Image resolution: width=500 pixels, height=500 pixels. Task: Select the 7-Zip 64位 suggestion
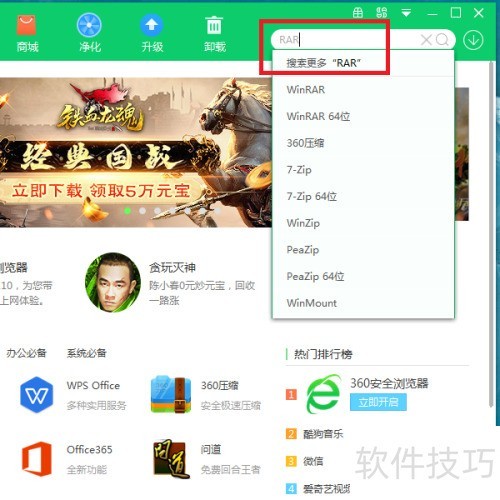[x=363, y=196]
